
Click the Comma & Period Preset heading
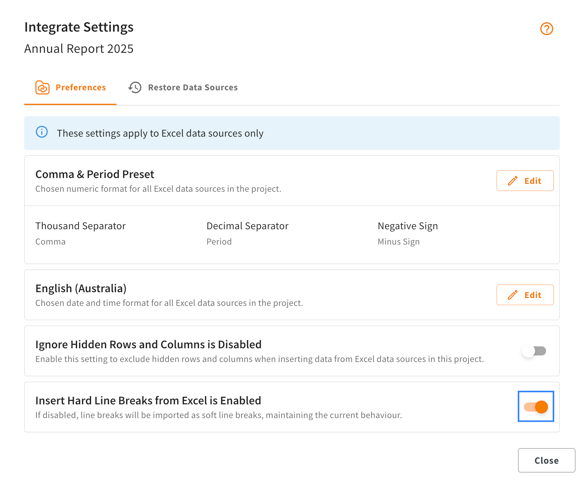(95, 174)
